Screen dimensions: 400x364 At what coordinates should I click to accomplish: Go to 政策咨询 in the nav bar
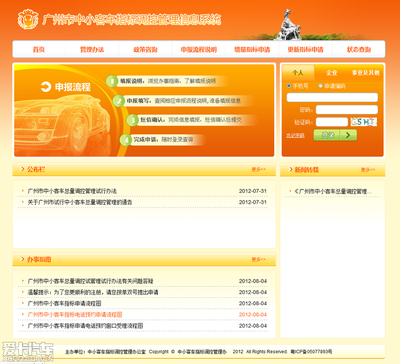145,49
